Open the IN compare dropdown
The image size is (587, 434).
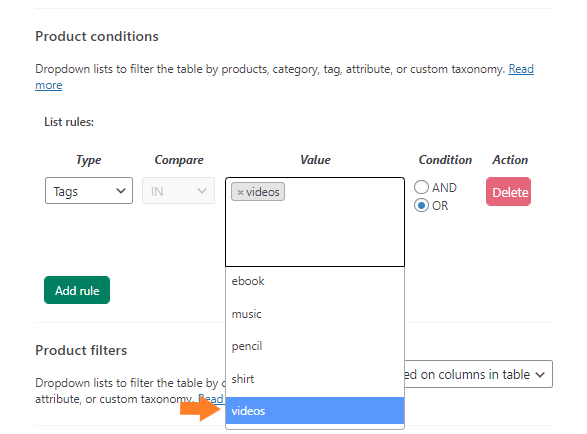coord(178,191)
